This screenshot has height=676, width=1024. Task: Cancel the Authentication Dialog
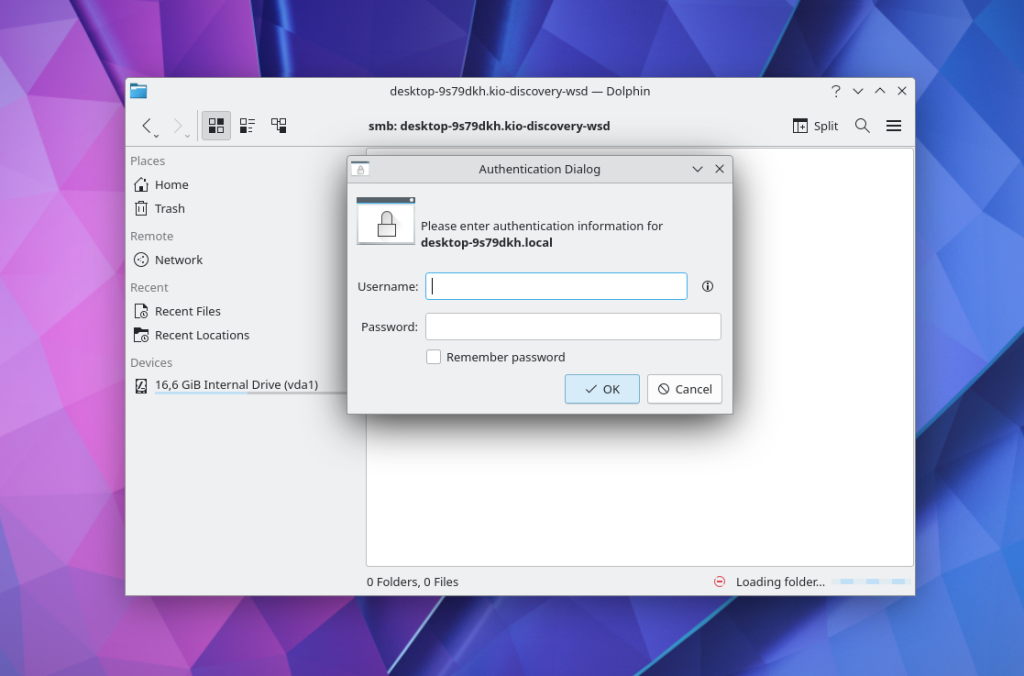click(684, 389)
